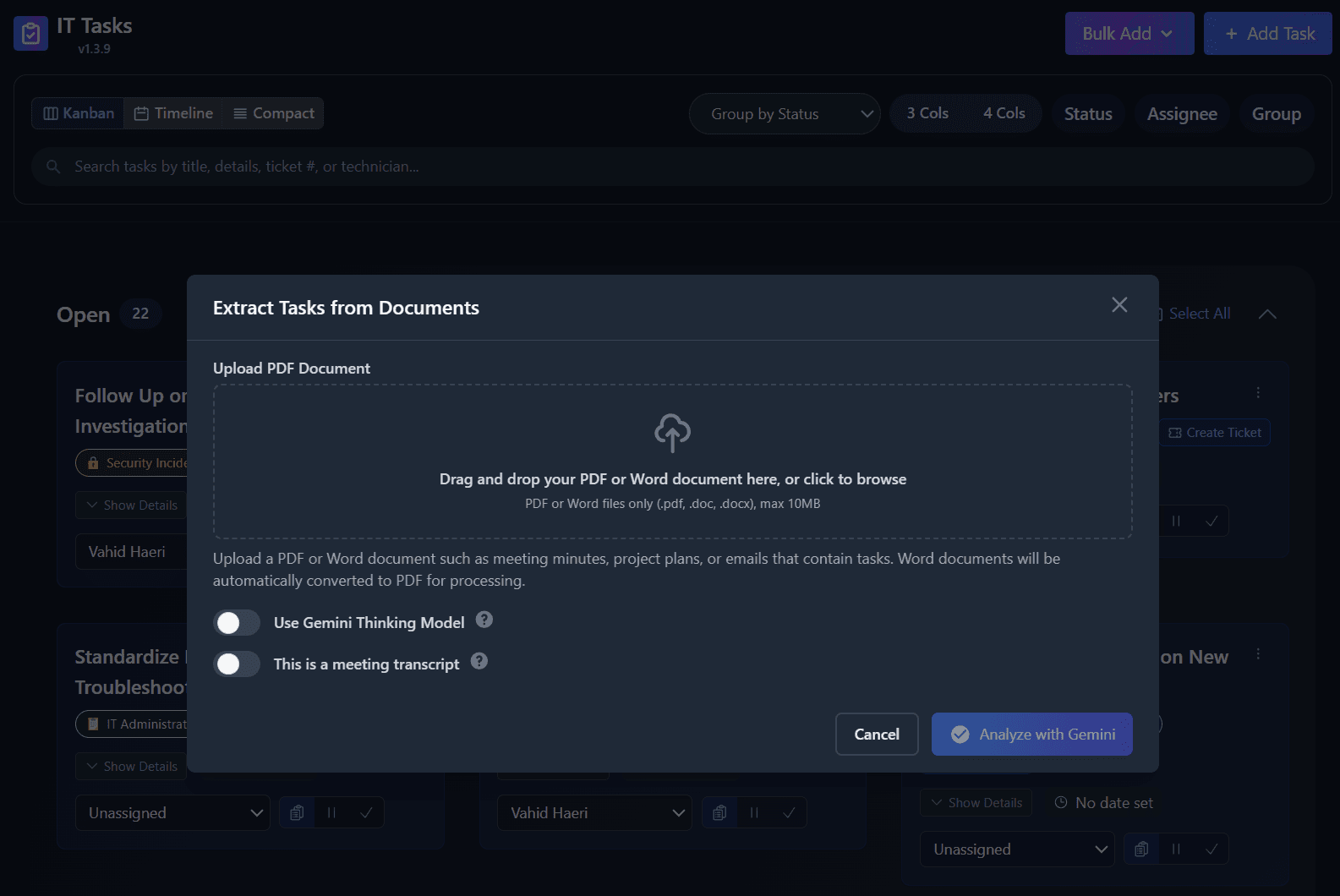Click the cloud upload icon
This screenshot has height=896, width=1340.
tap(673, 433)
